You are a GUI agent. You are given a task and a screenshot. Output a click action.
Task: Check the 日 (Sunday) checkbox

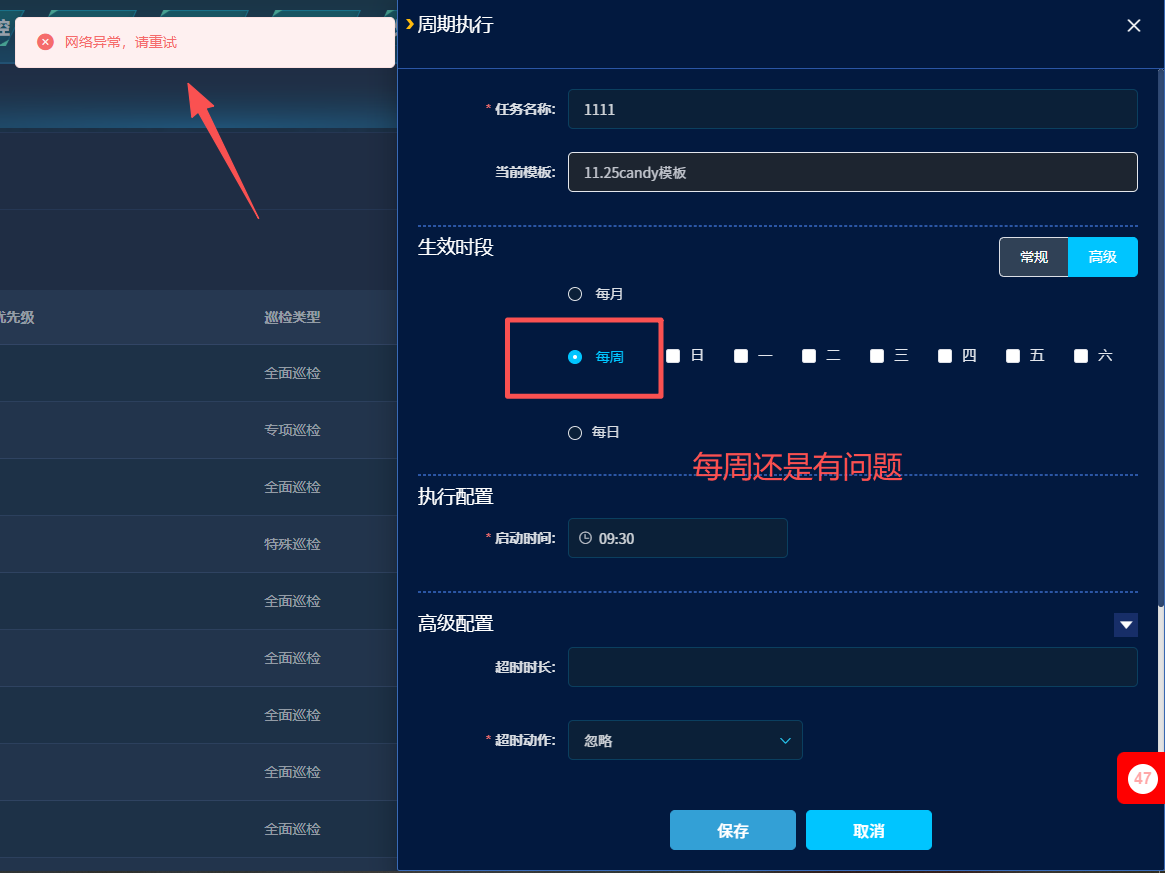673,356
